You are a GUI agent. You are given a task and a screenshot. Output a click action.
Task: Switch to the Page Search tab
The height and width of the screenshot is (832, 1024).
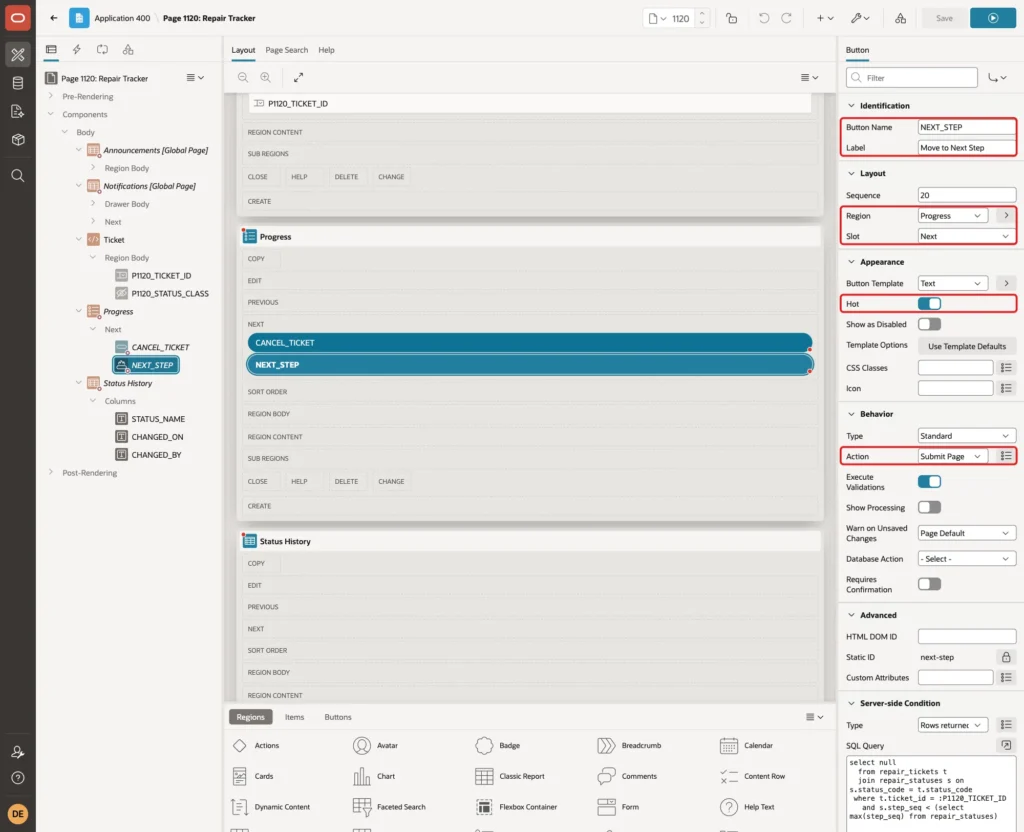point(286,50)
